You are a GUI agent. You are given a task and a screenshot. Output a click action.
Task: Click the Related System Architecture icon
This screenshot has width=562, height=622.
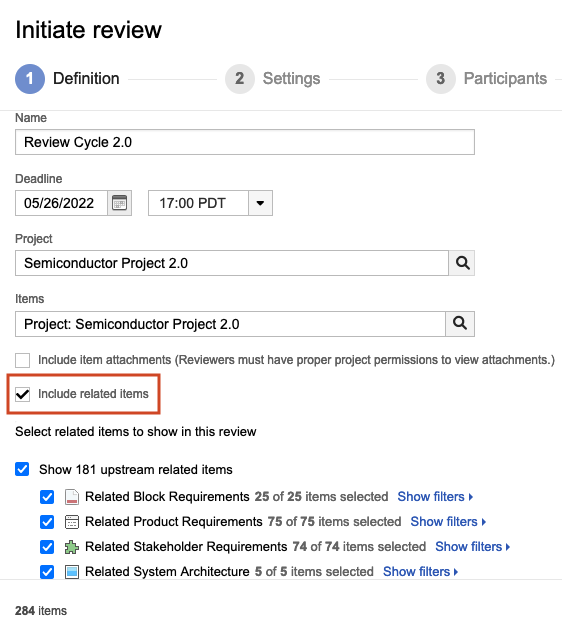[x=72, y=572]
